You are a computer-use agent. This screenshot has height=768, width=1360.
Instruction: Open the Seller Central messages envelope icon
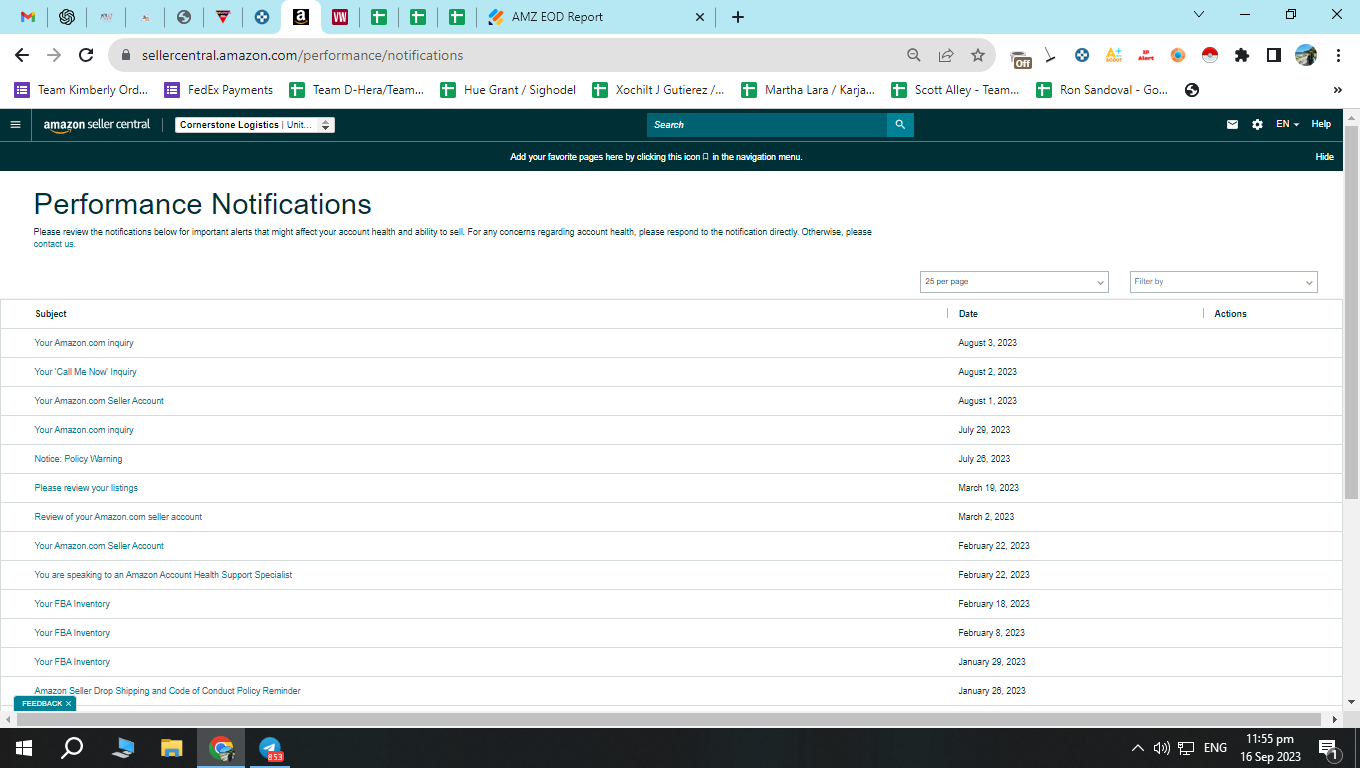point(1232,125)
